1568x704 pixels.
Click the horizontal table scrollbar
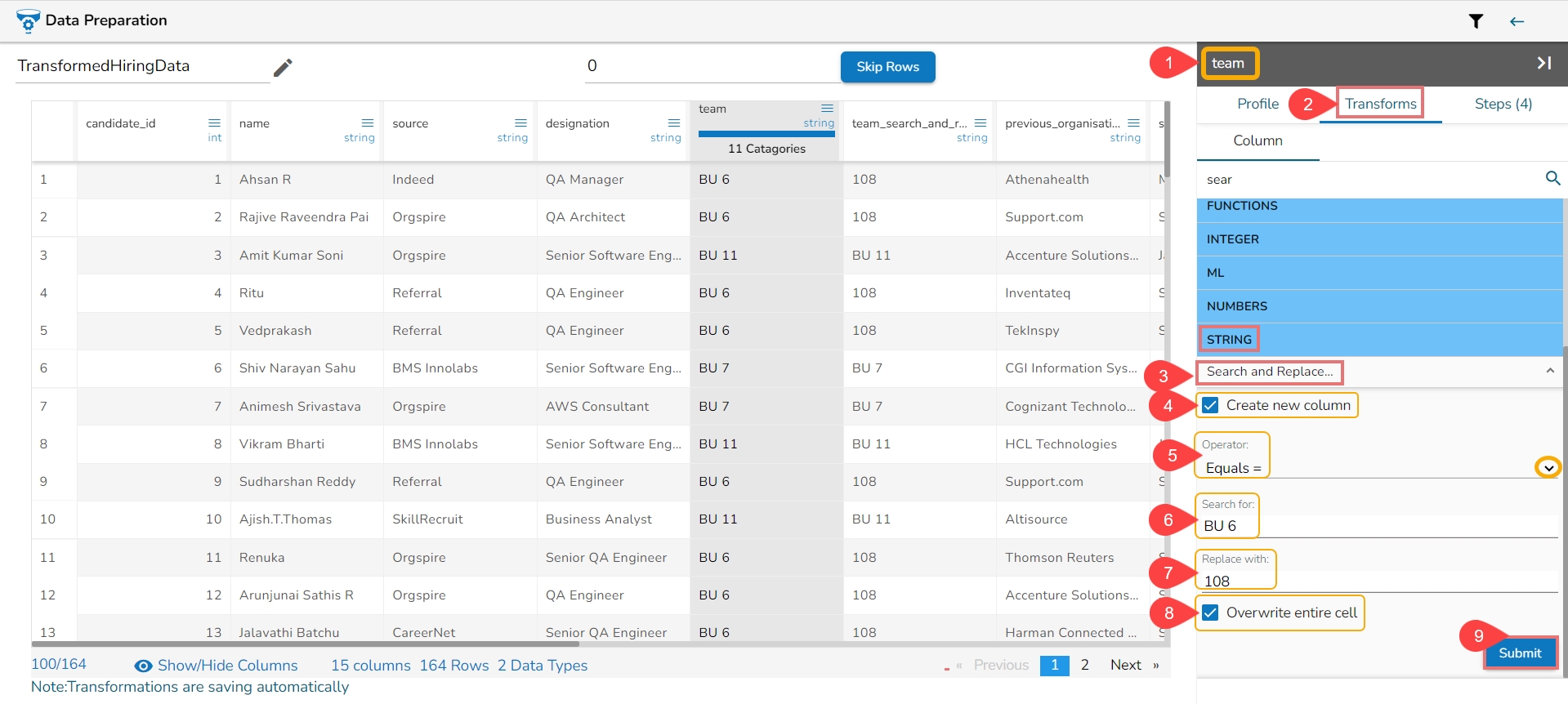[305, 644]
